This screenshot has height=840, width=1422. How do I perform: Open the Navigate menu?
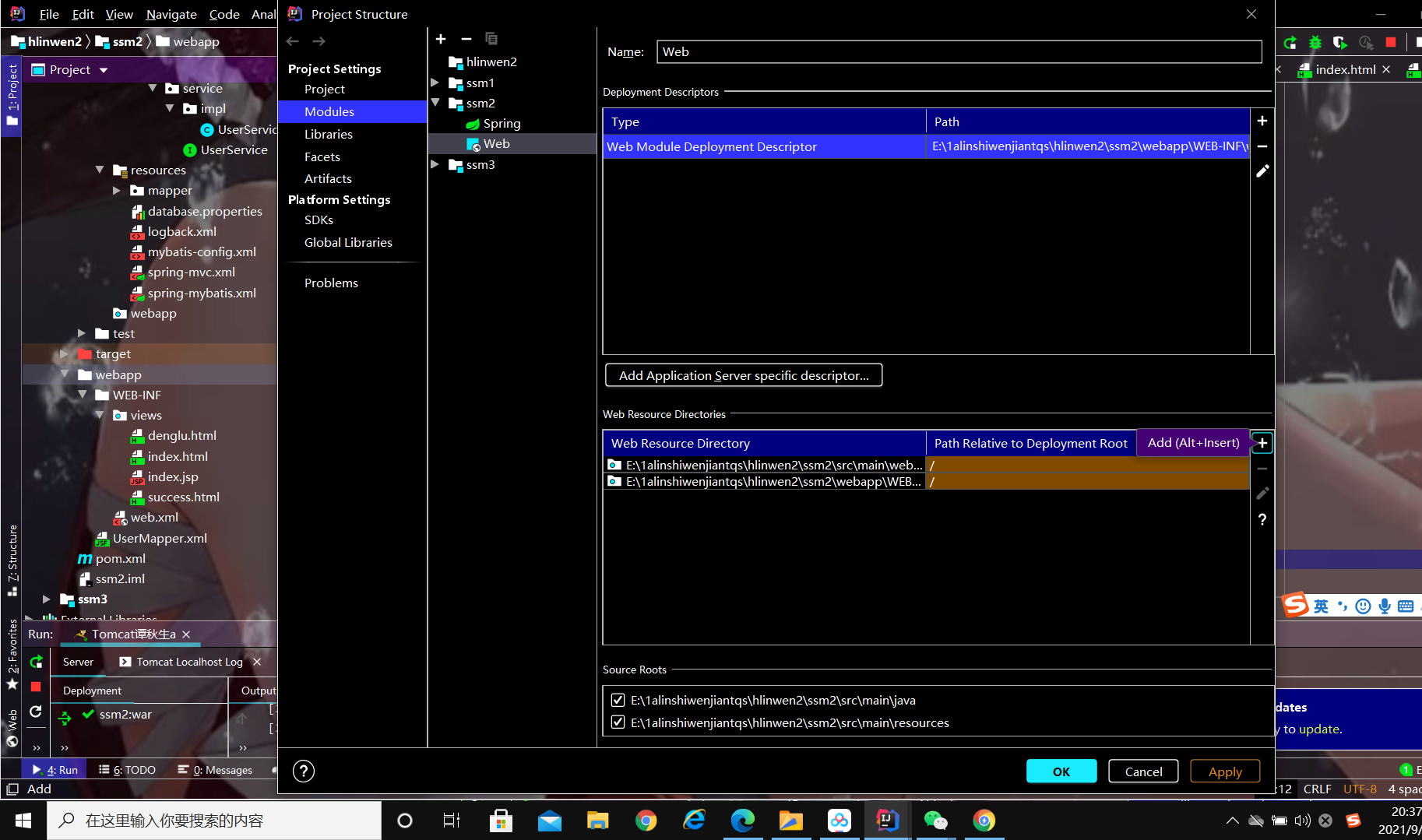tap(171, 14)
